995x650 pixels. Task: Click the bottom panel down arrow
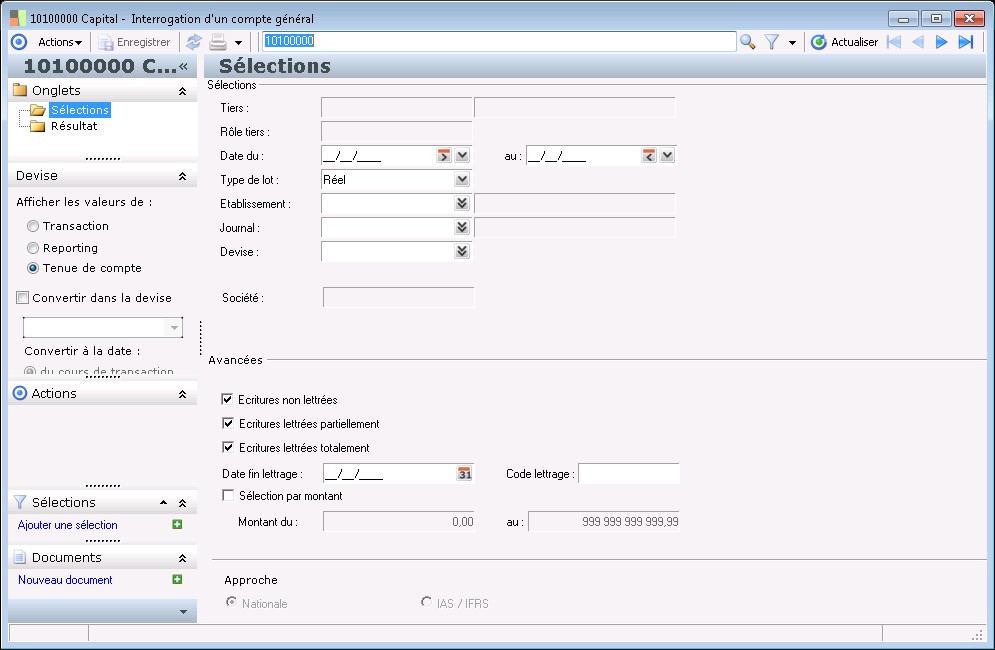coord(183,612)
